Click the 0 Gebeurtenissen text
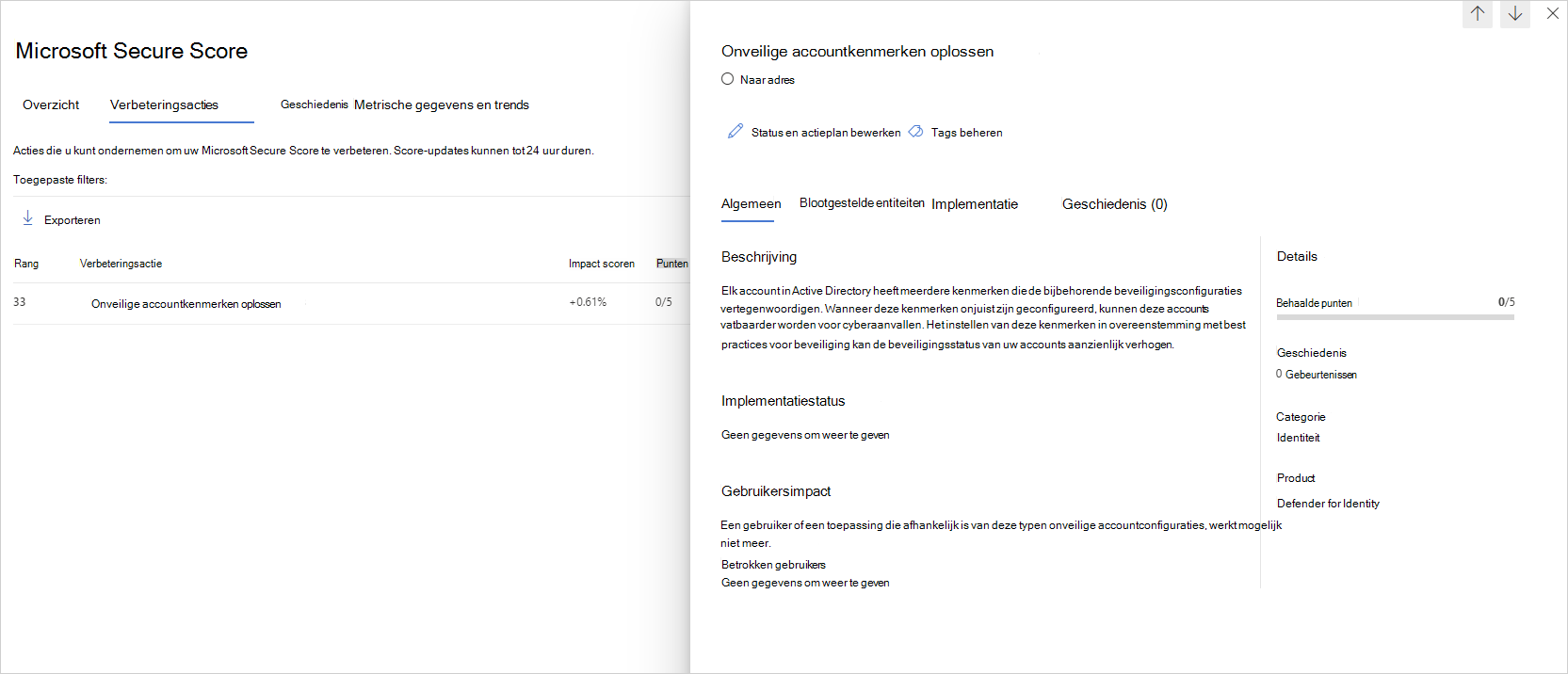This screenshot has height=674, width=1568. 1317,375
